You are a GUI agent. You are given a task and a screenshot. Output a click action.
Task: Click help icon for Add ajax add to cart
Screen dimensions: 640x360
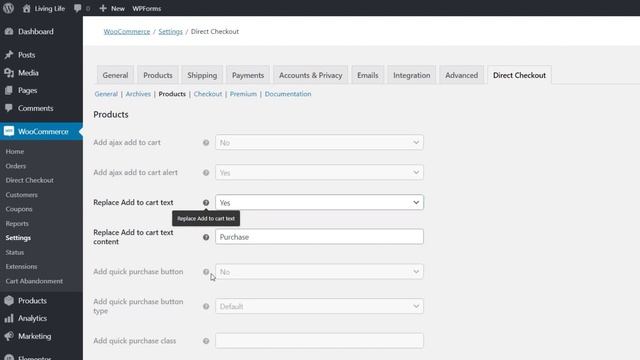206,142
